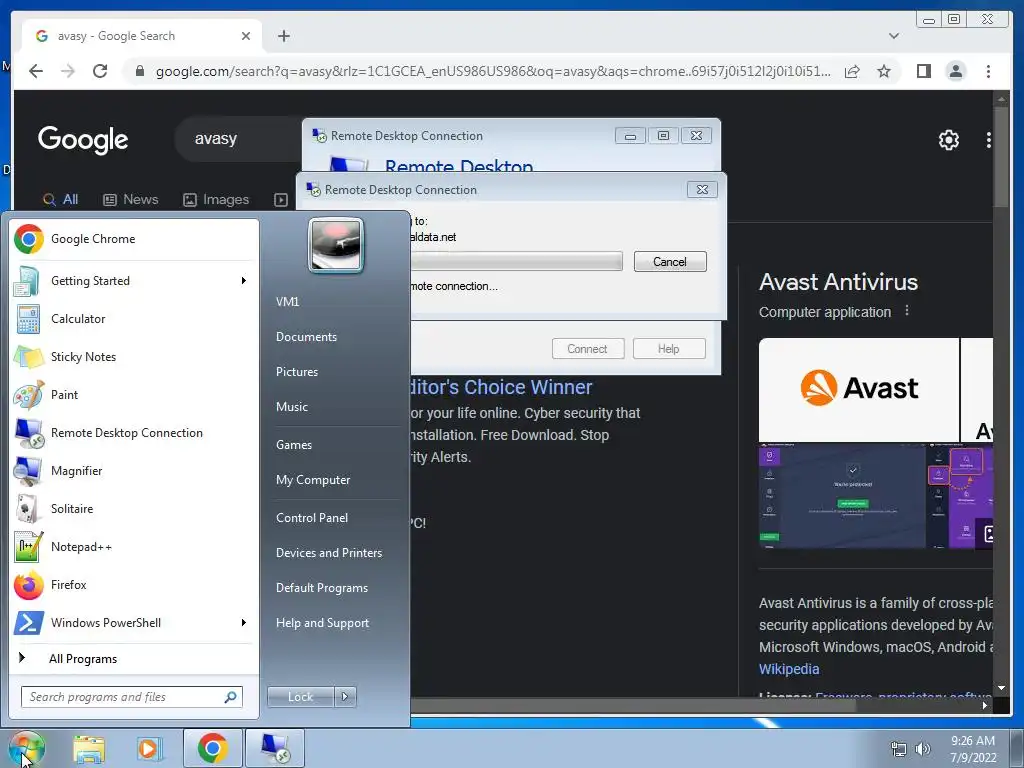
Task: Open Help and Support
Action: pos(322,623)
